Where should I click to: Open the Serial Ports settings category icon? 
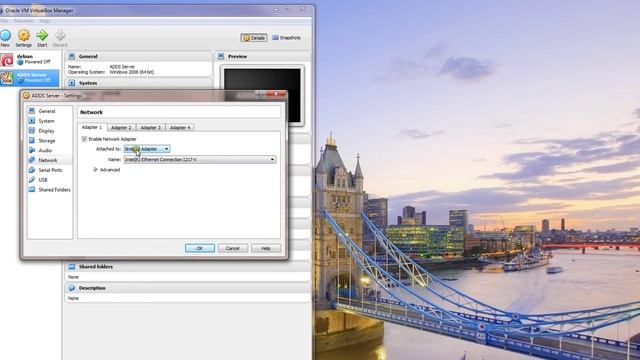[32, 170]
